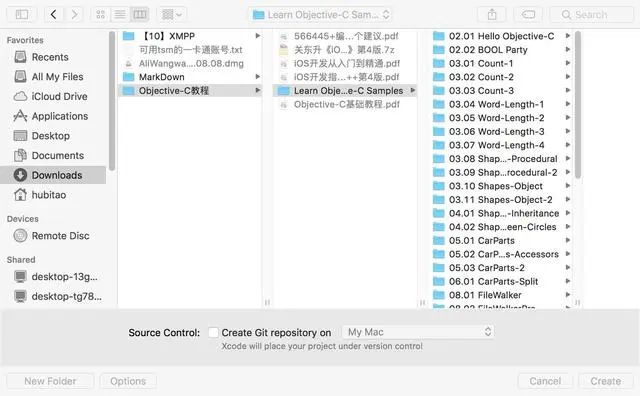Select Downloads in sidebar

tap(53, 175)
